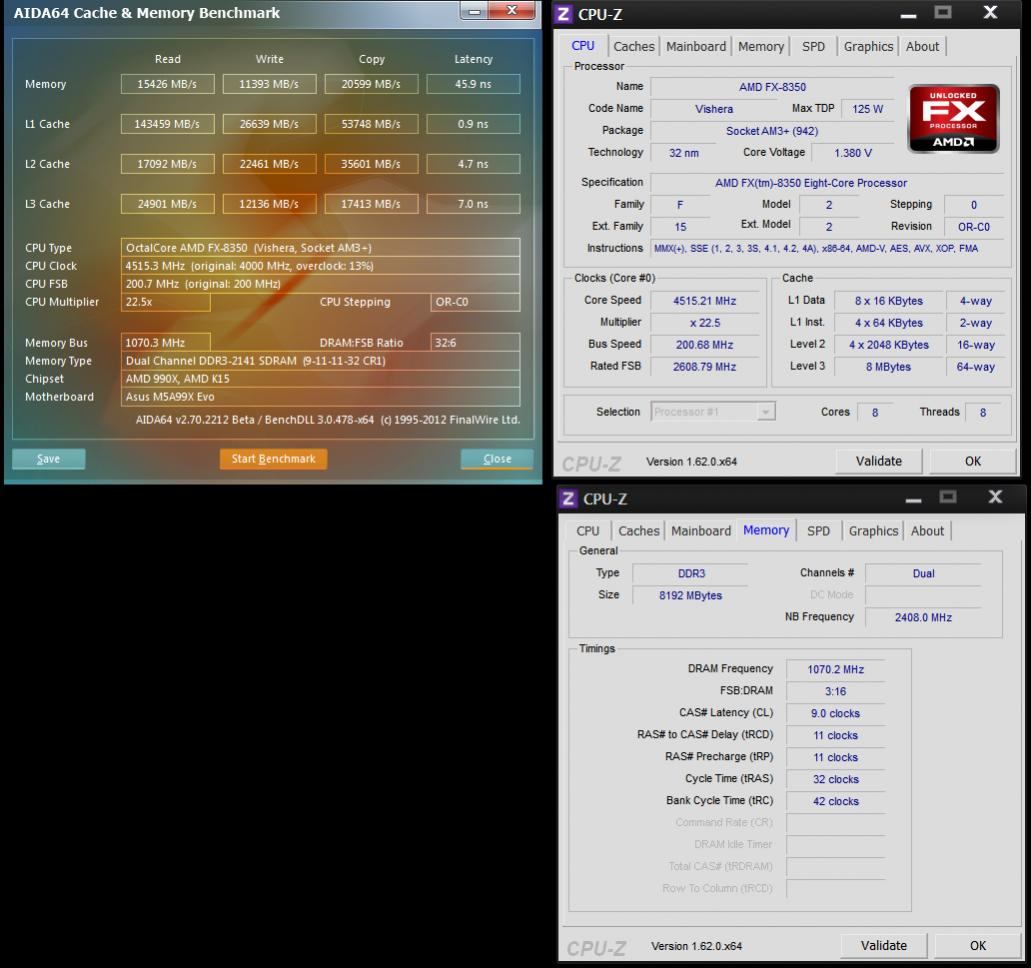The image size is (1031, 968).
Task: Click Core Speed value 4515.21 MHz
Action: (705, 301)
